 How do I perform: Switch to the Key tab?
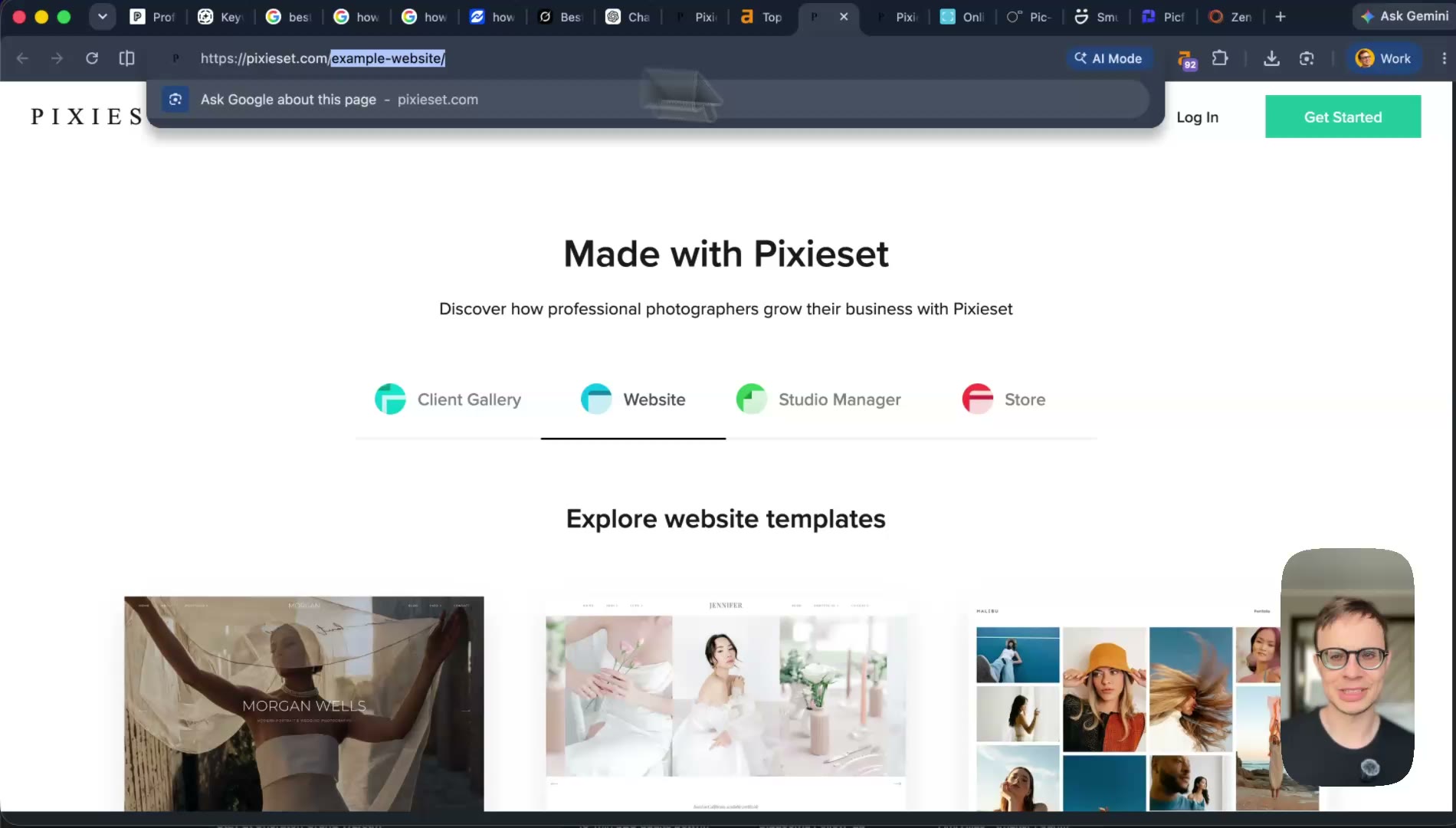click(221, 17)
